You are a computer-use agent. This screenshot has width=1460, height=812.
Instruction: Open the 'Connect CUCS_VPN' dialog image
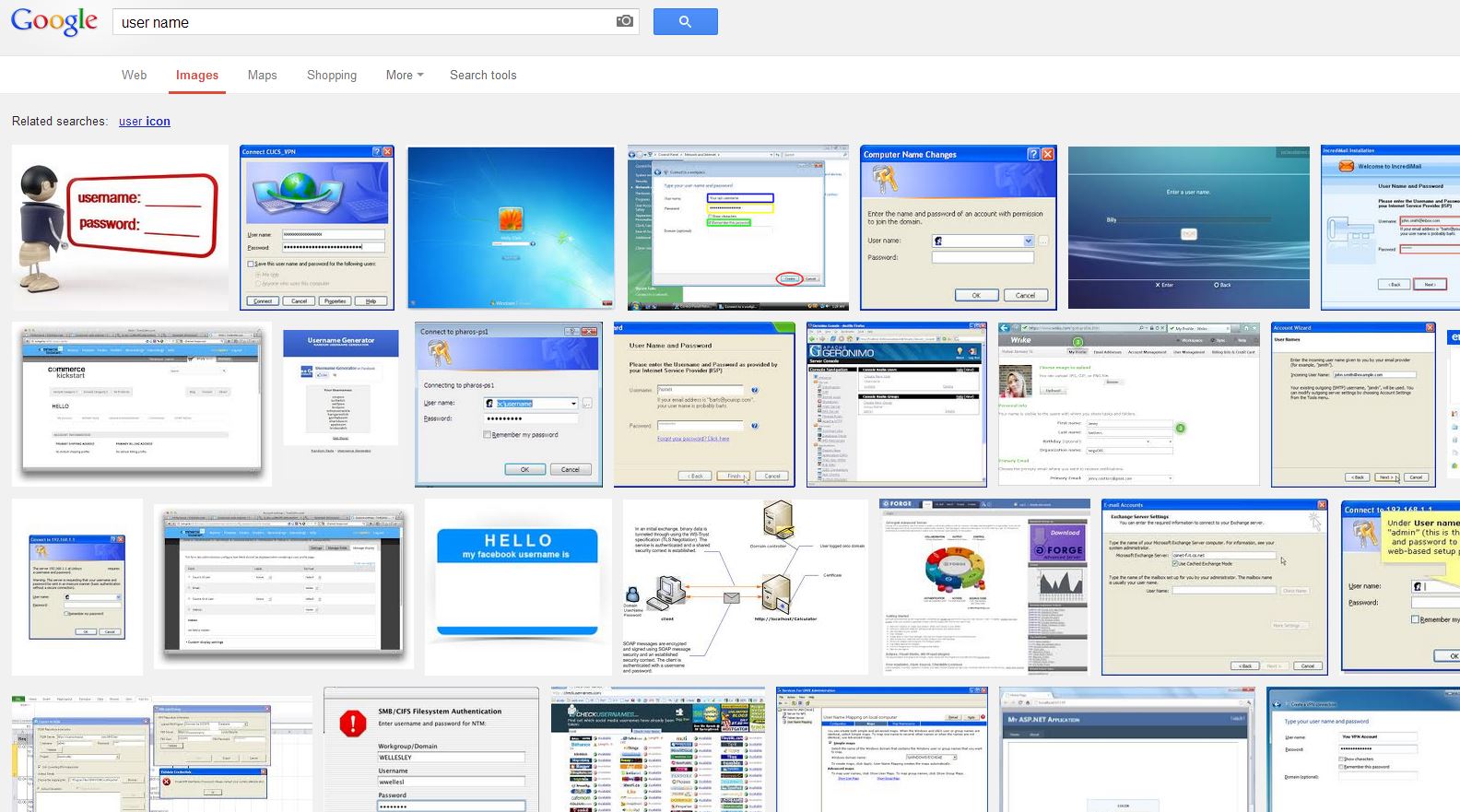click(317, 228)
